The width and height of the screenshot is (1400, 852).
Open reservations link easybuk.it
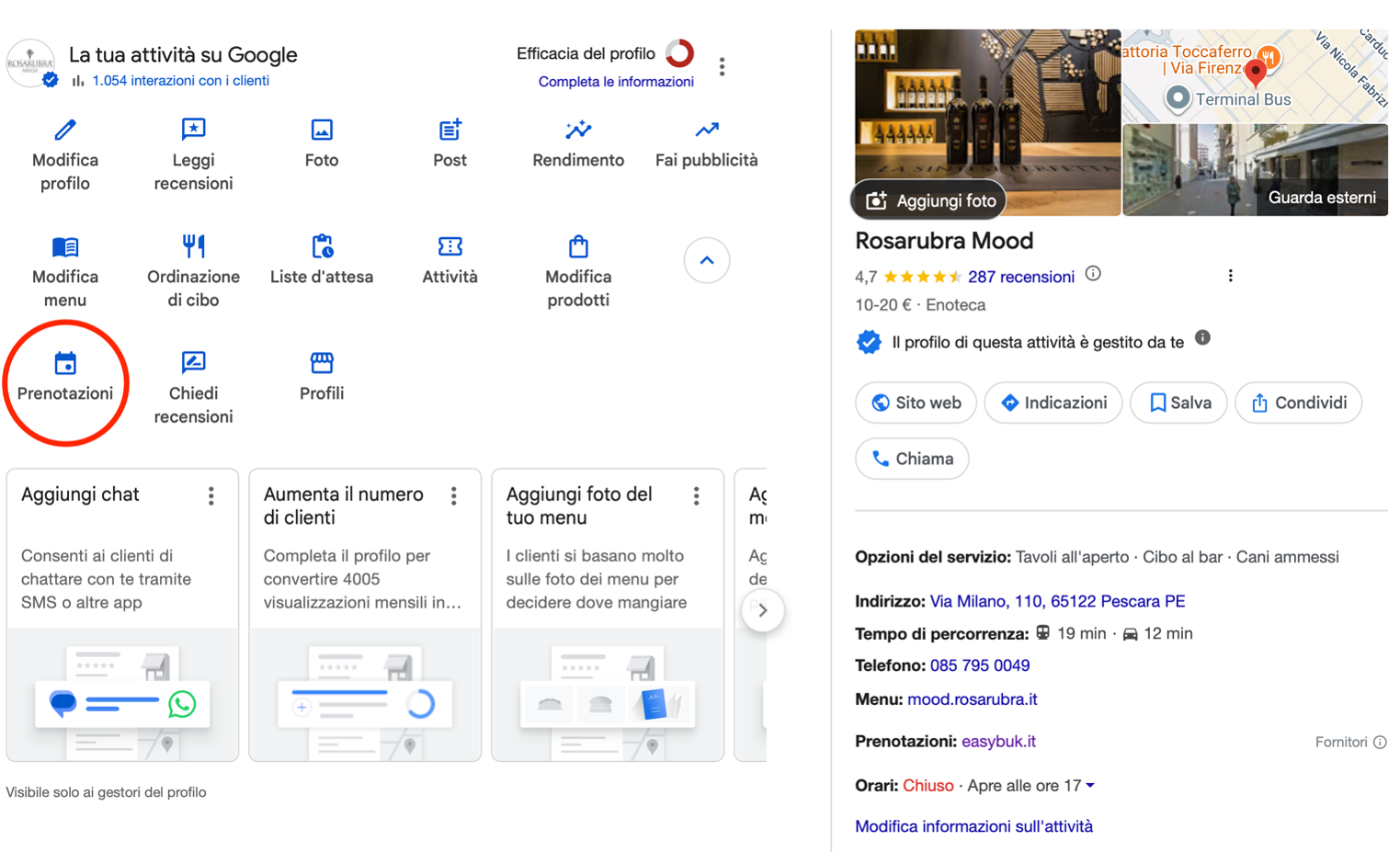[x=998, y=742]
